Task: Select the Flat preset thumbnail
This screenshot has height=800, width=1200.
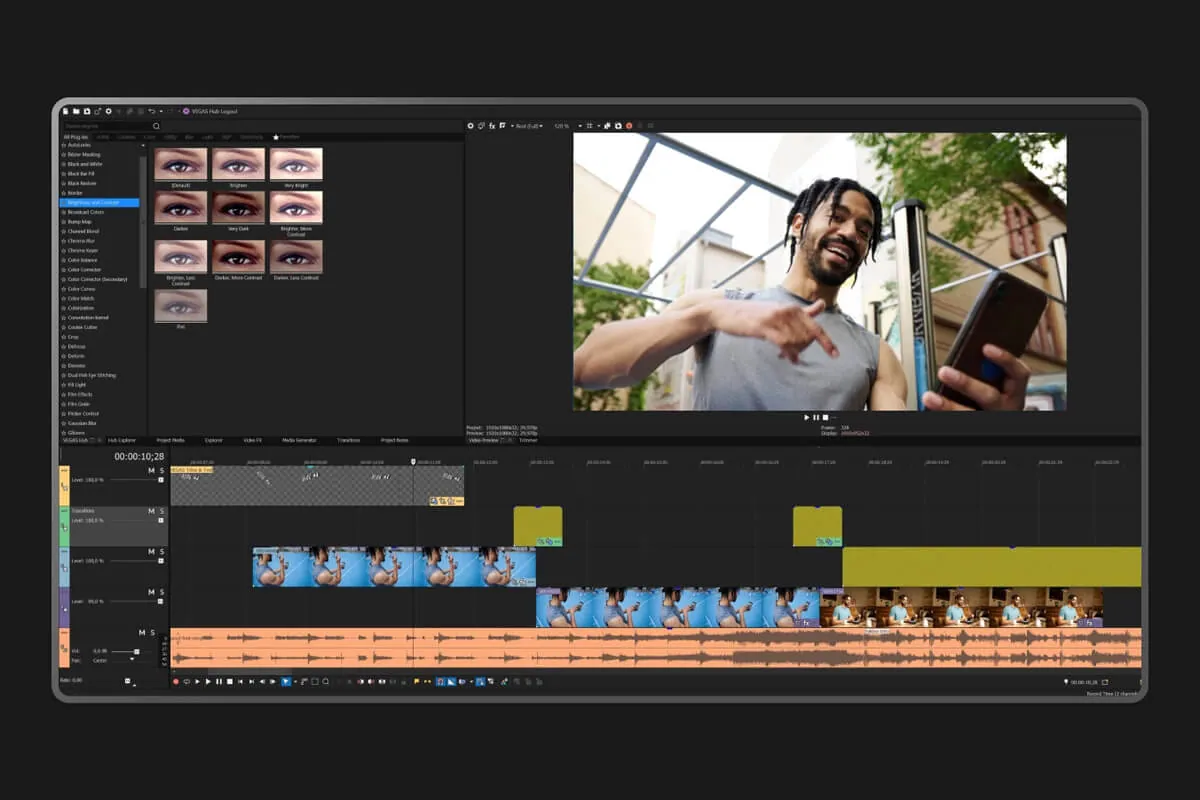Action: 181,306
